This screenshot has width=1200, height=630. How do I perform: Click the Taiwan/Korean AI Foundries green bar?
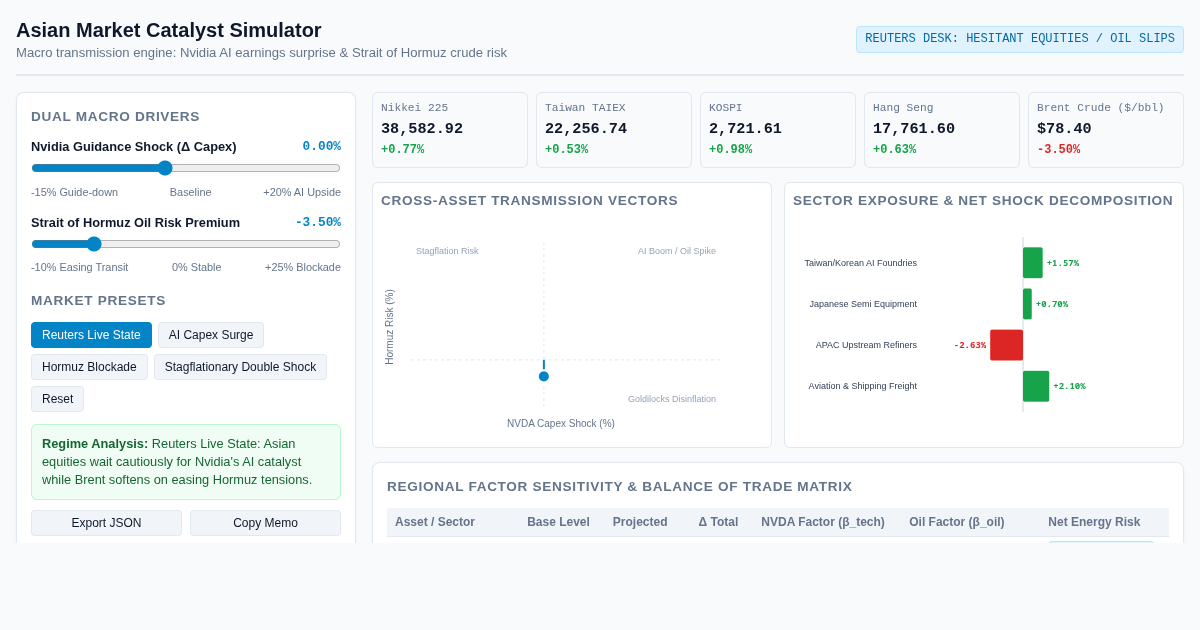click(x=1033, y=263)
